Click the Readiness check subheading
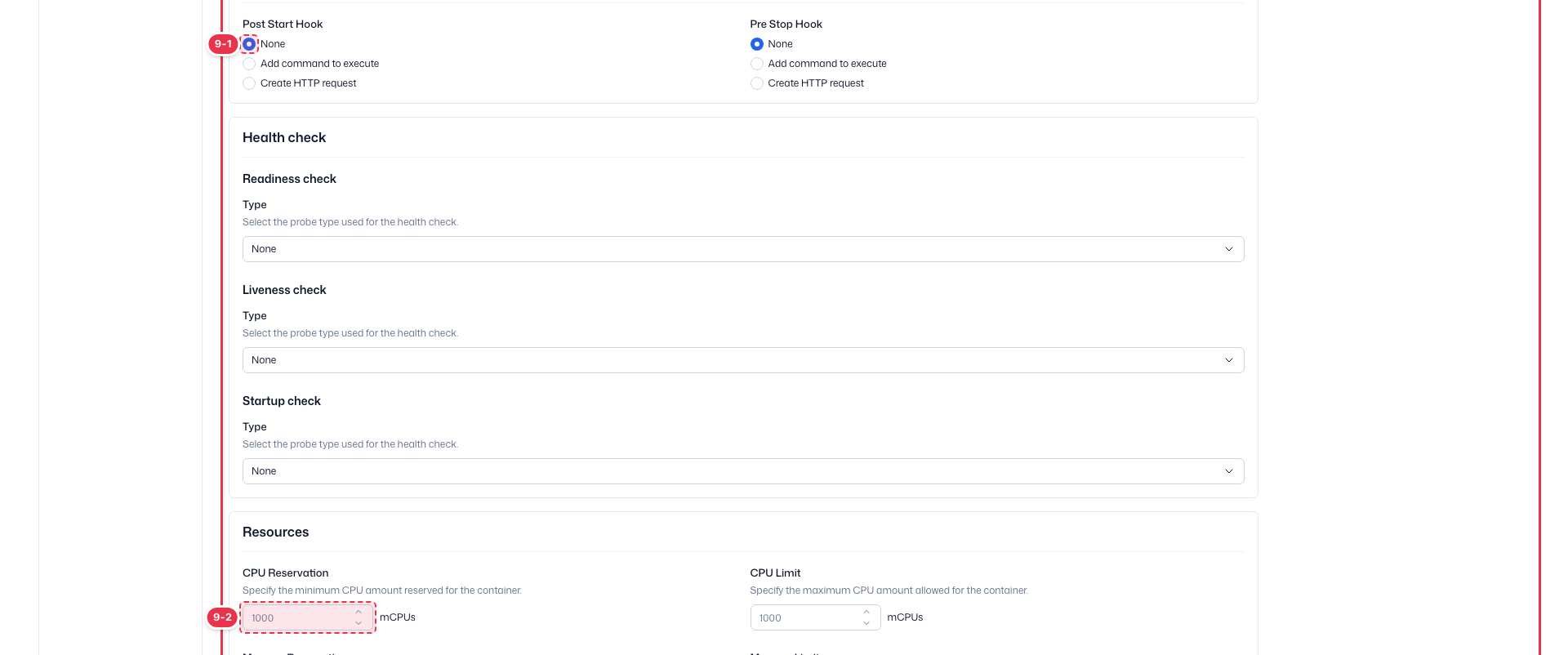The width and height of the screenshot is (1568, 655). (289, 179)
